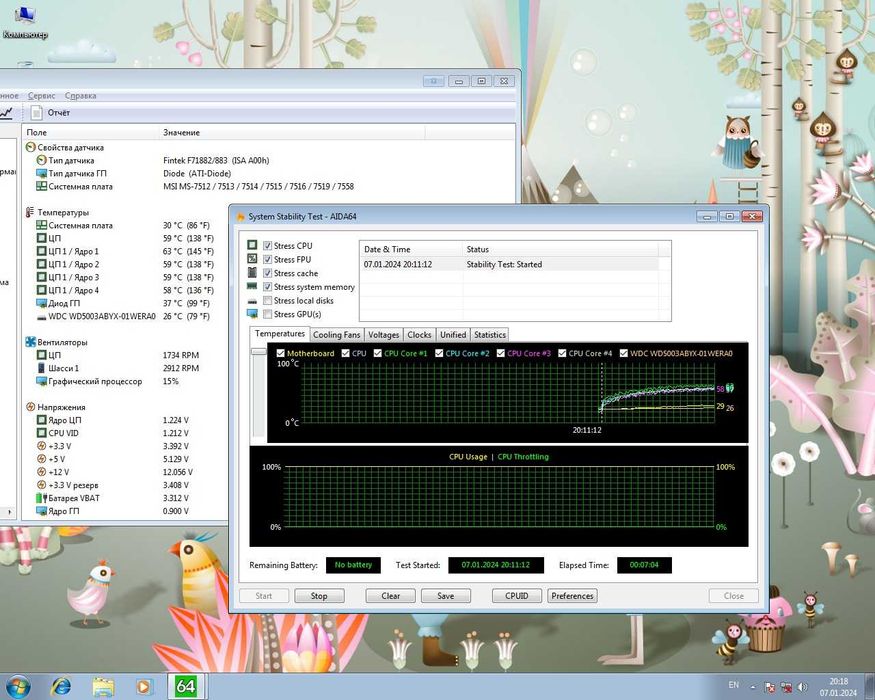
Task: Toggle the Stress CPU checkbox
Action: [x=268, y=246]
